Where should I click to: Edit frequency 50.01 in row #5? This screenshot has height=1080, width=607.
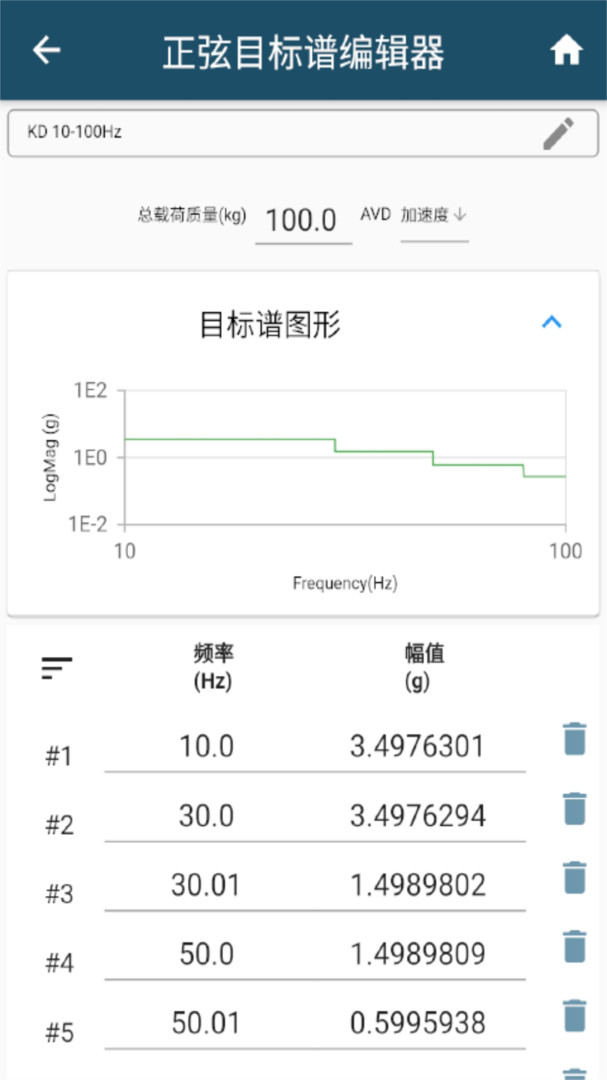pyautogui.click(x=207, y=1024)
